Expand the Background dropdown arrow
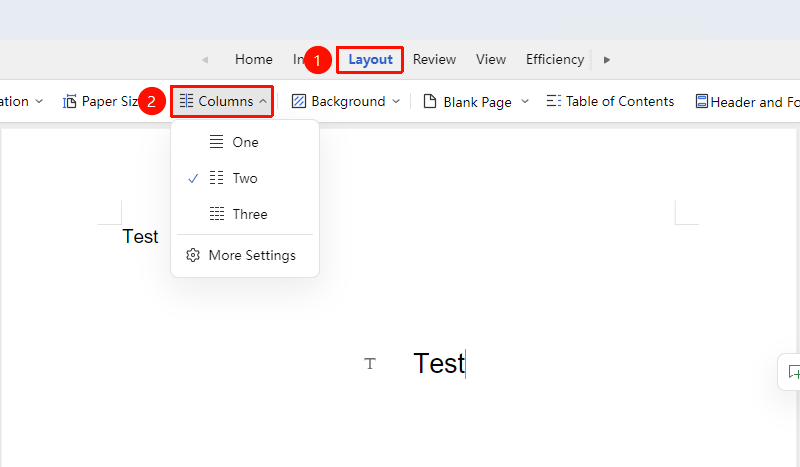Screen dimensions: 800x467 396,102
